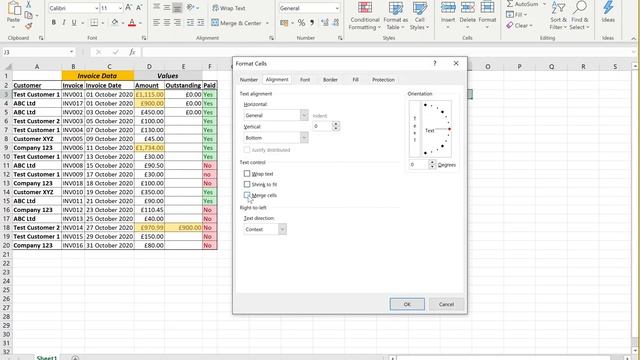Click the vertical Text orientation box
This screenshot has height=360, width=640.
(x=415, y=129)
